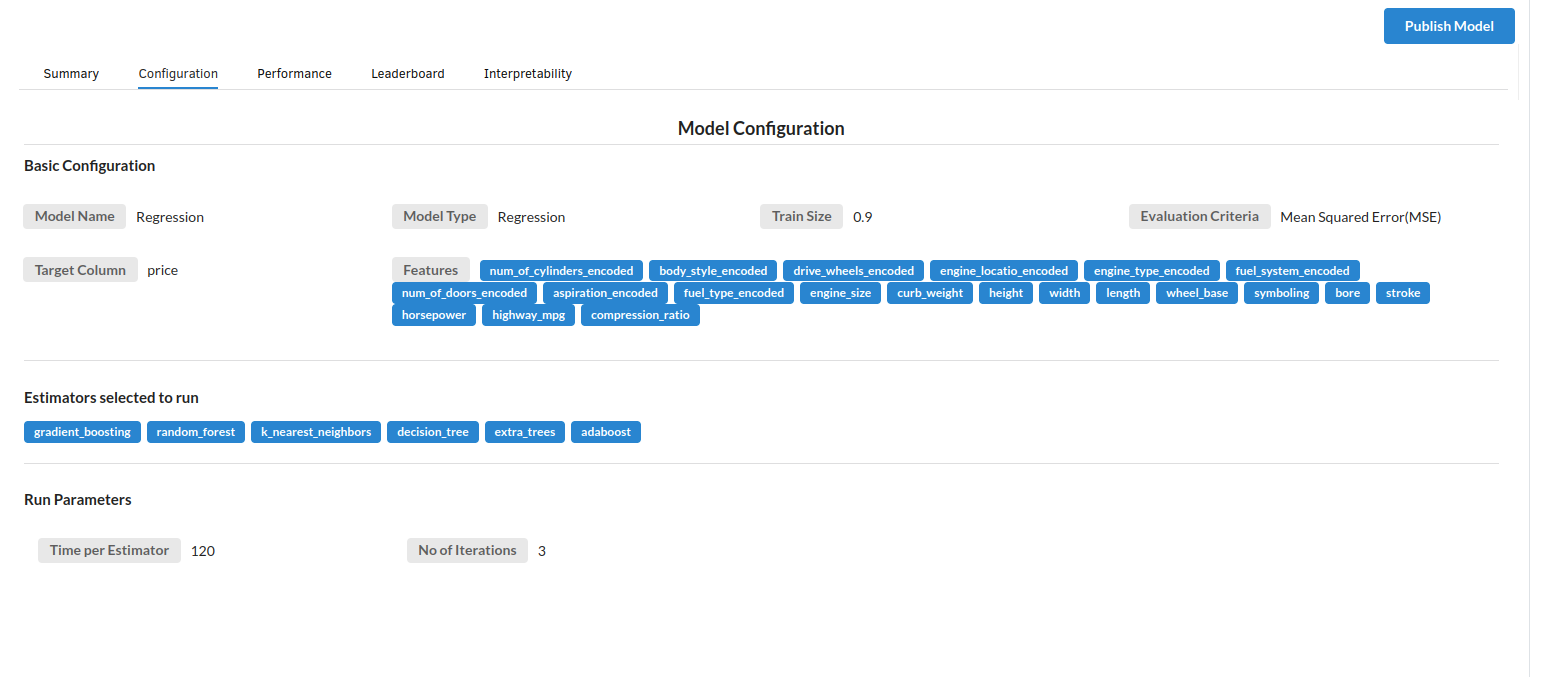This screenshot has width=1560, height=677.
Task: Select the random_forest estimator tag
Action: pyautogui.click(x=196, y=432)
